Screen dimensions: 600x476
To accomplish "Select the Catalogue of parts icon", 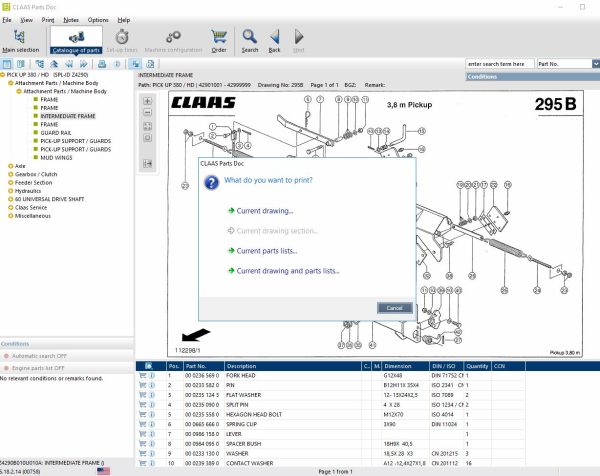I will (x=76, y=41).
